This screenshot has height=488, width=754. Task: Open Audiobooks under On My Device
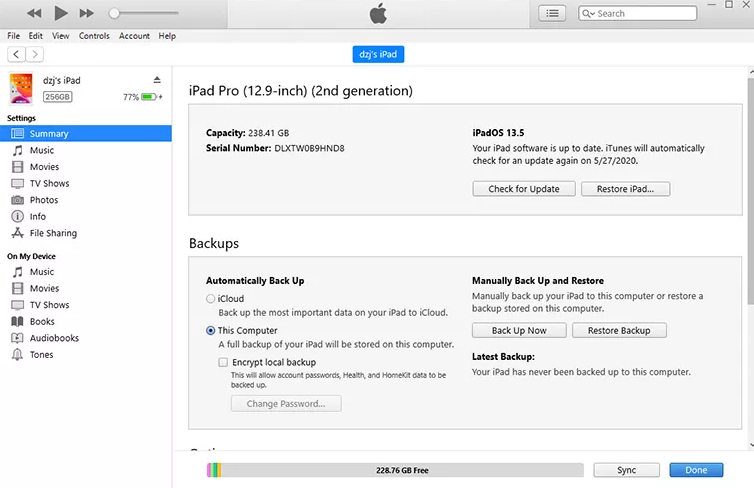(54, 338)
